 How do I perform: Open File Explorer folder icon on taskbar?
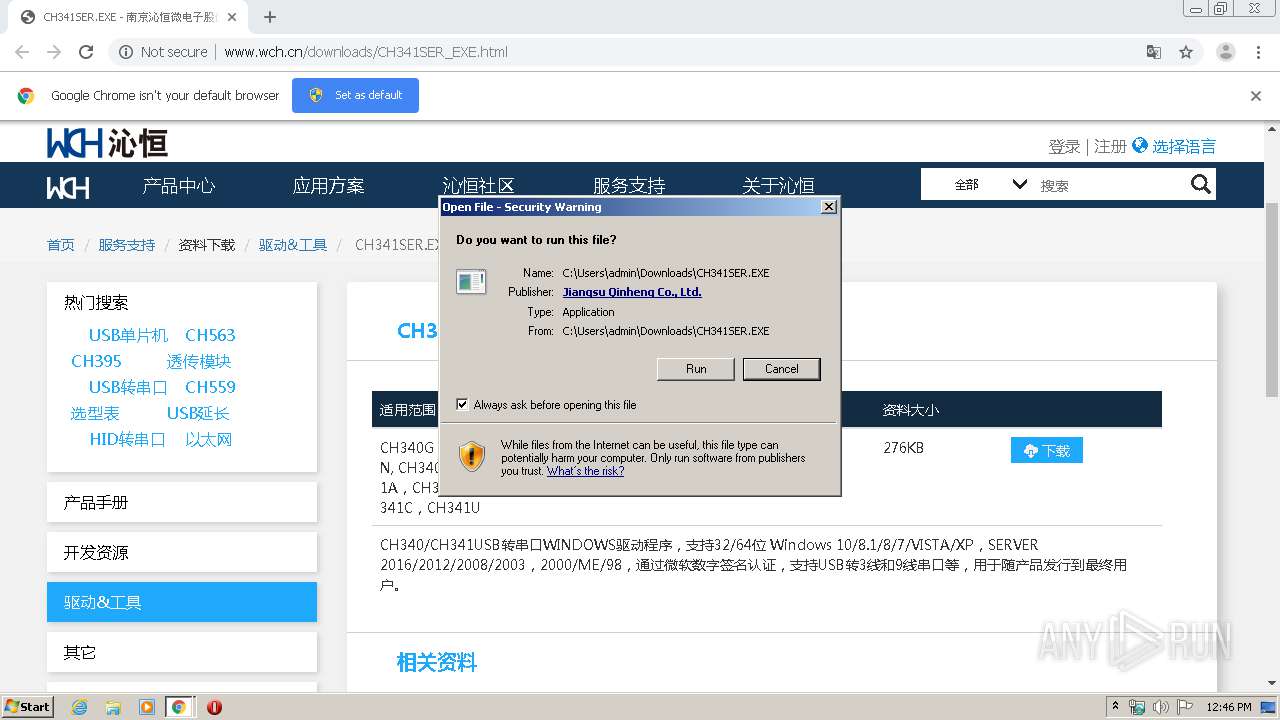pos(113,707)
